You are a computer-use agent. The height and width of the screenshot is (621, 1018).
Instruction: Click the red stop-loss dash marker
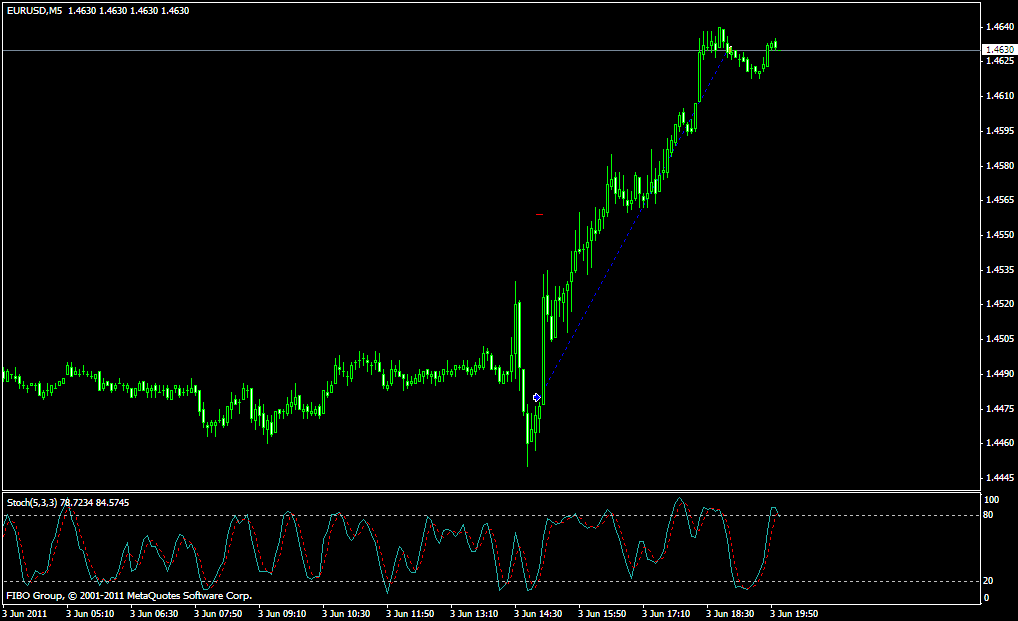click(x=539, y=214)
